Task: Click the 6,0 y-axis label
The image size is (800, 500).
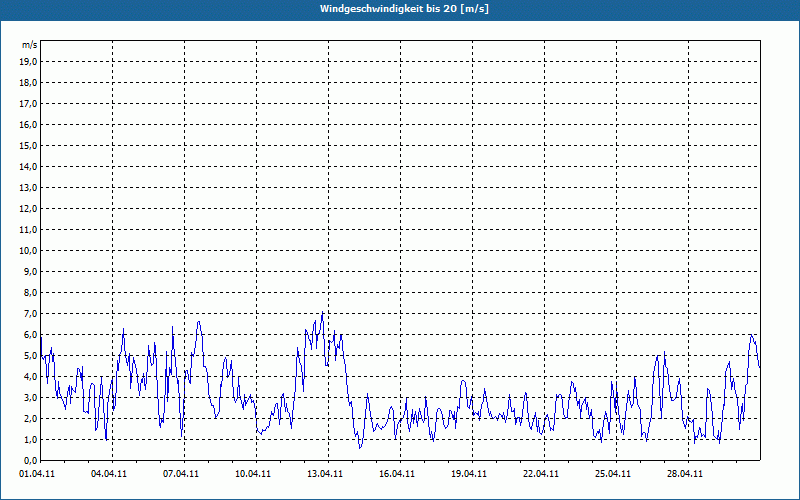Action: coord(31,335)
